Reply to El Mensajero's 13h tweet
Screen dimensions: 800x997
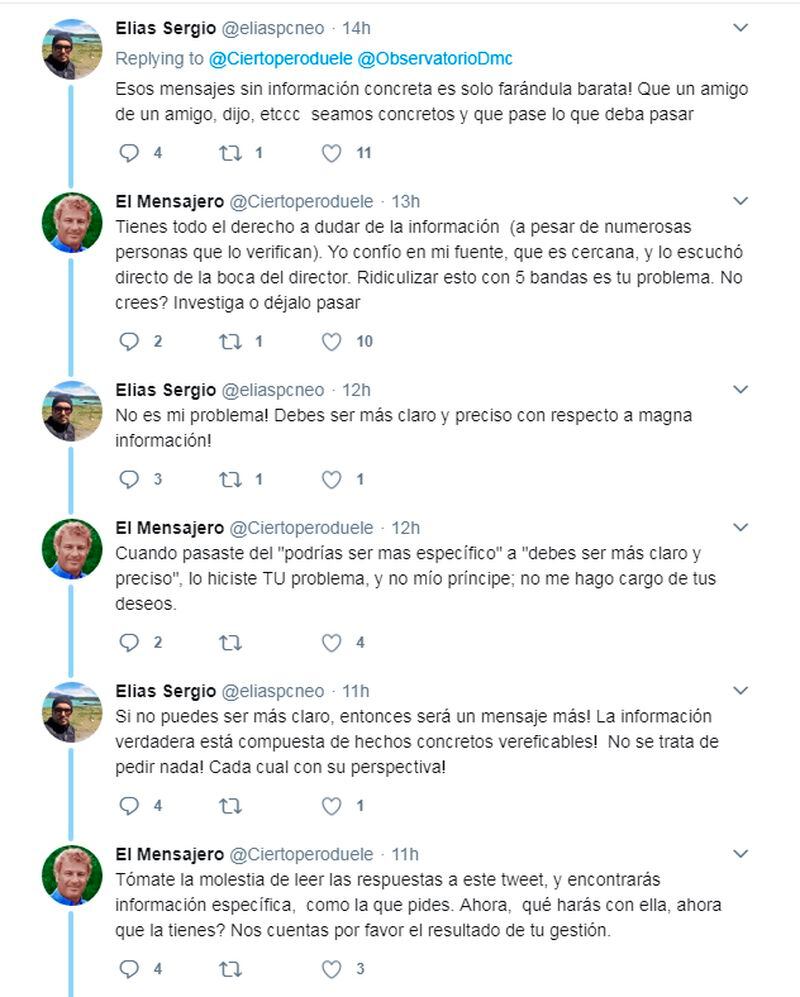pos(129,341)
